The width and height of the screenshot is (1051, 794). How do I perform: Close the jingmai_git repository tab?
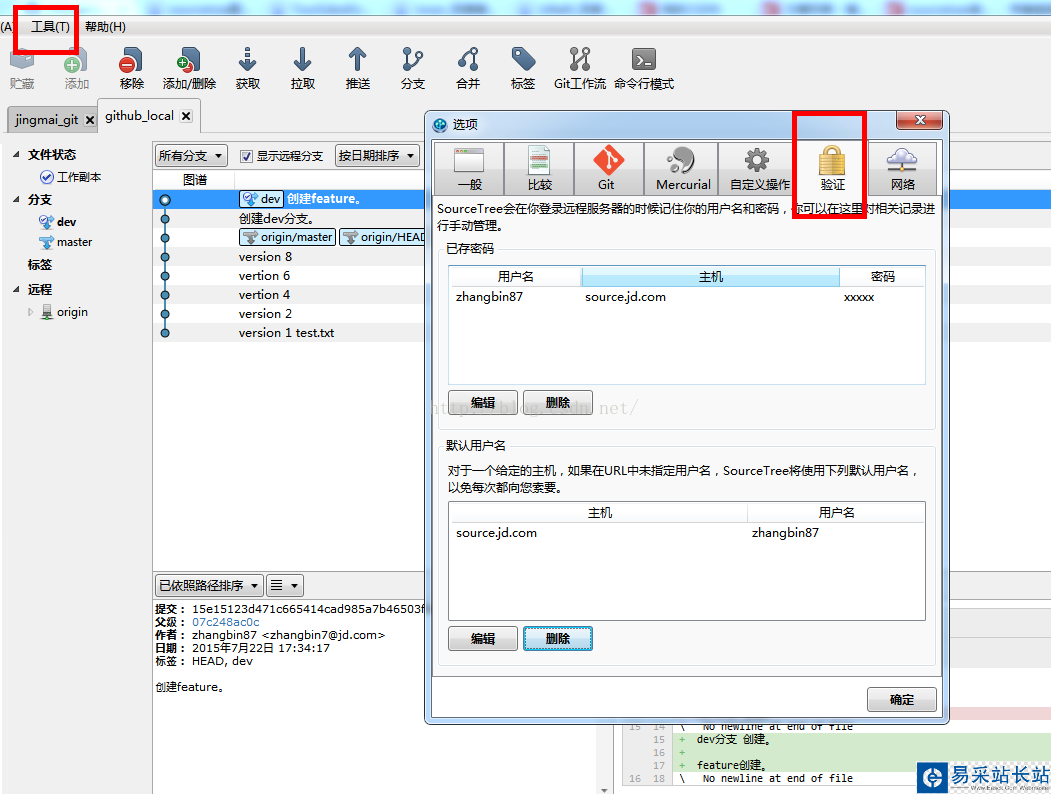pyautogui.click(x=89, y=120)
